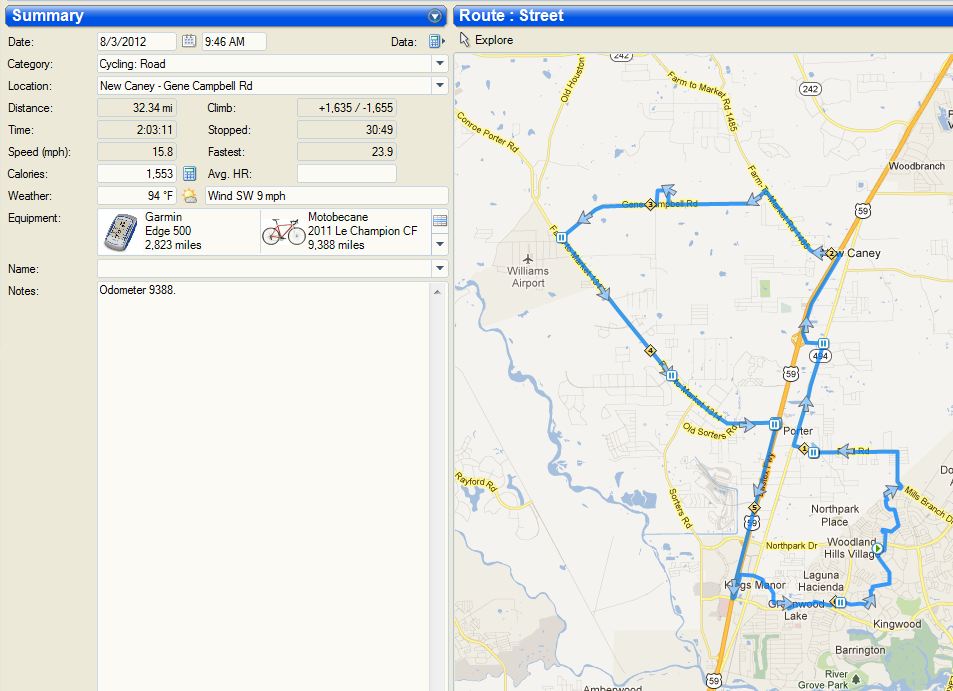Click the Avg. HR input field
Viewport: 953px width, 691px height.
coord(346,174)
